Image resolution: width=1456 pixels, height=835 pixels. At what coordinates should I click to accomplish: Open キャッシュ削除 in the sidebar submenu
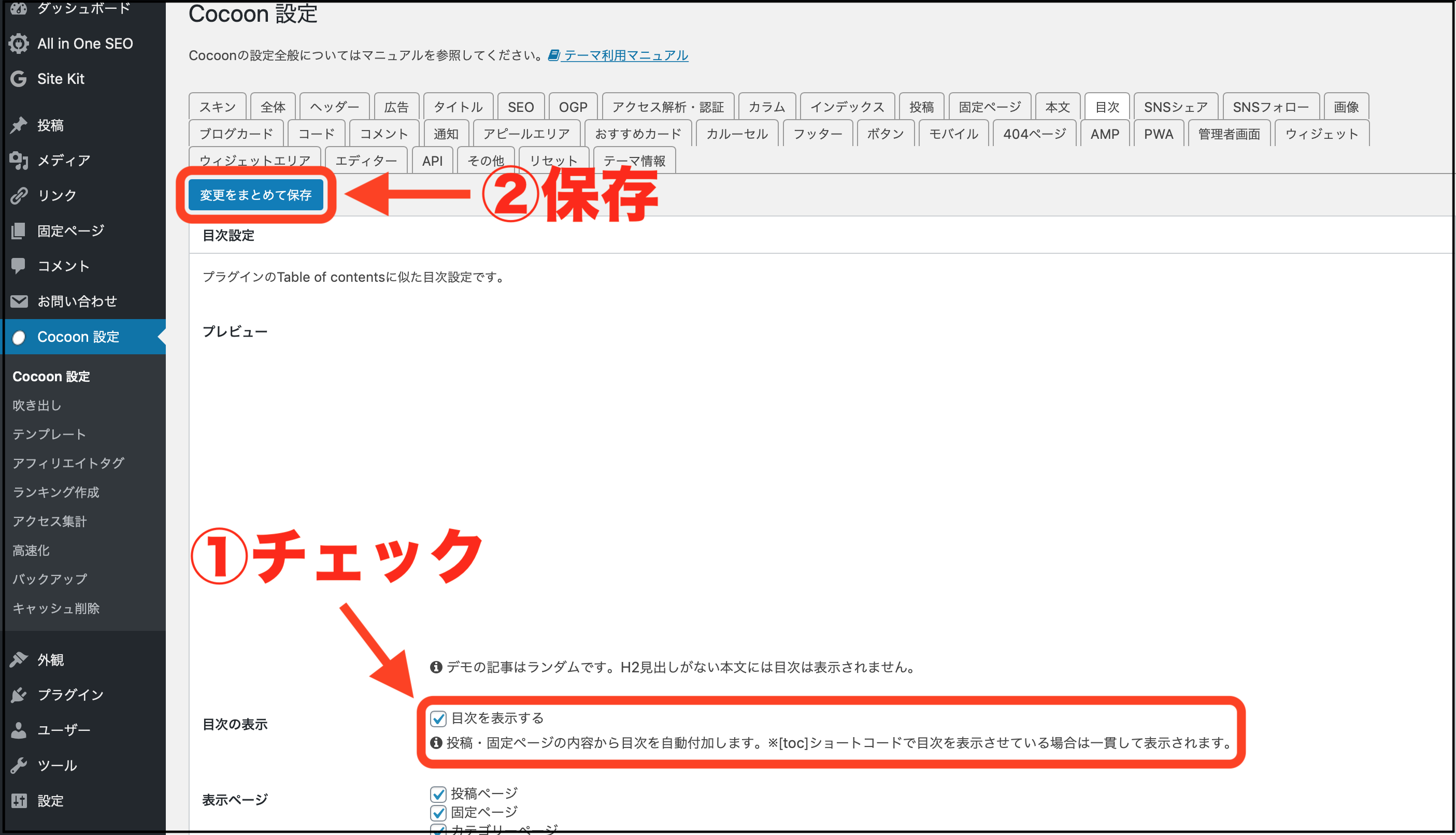click(x=56, y=608)
